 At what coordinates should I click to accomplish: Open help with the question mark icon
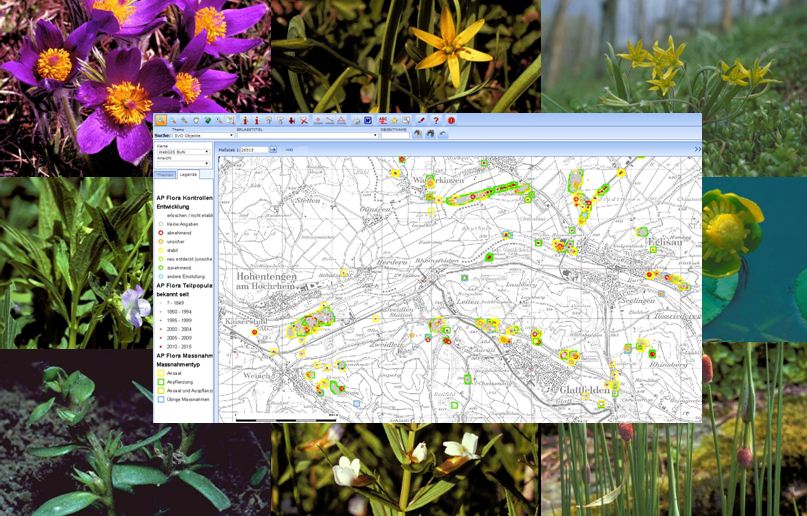pos(437,120)
